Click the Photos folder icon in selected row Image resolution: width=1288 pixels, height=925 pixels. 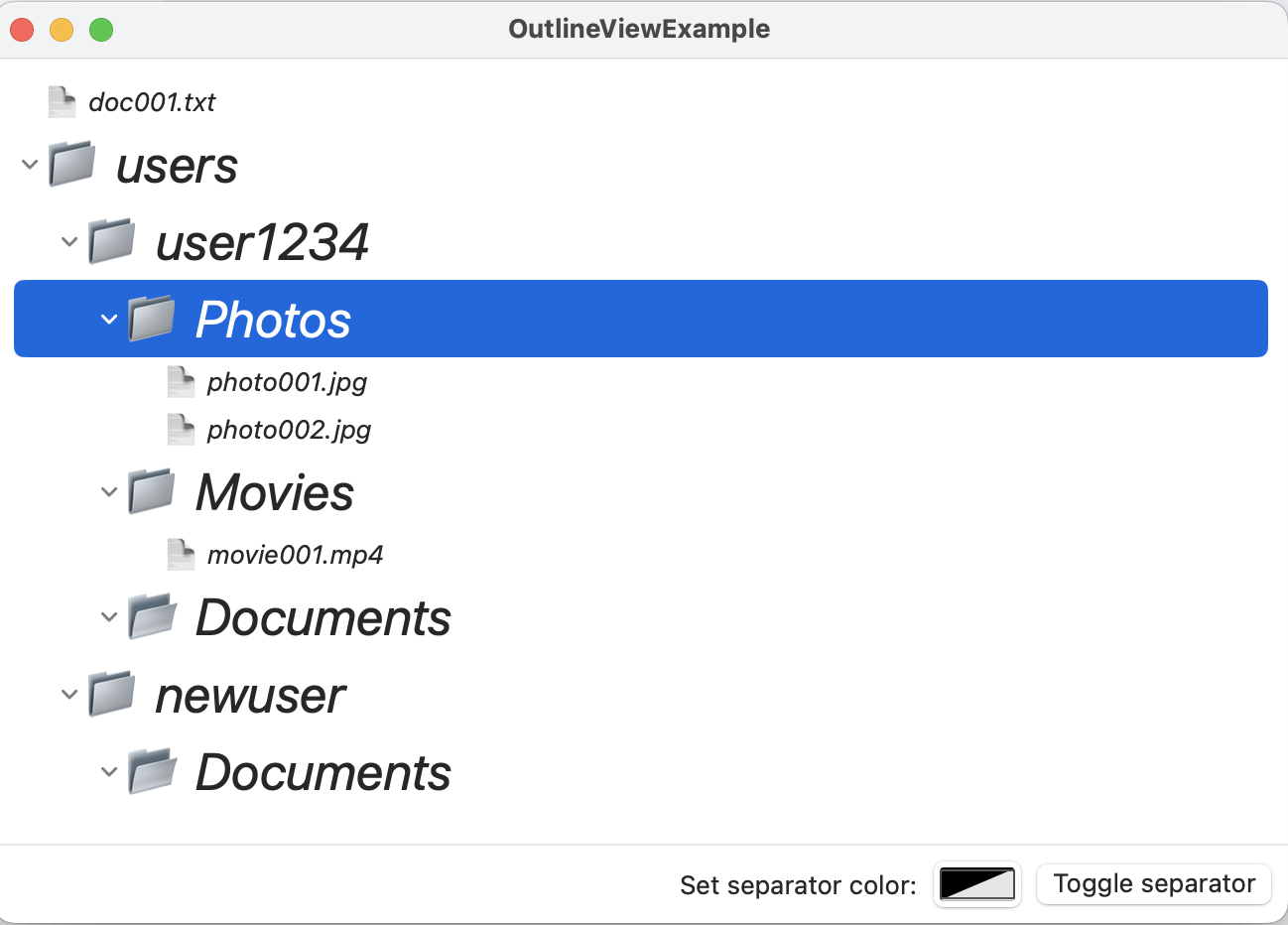(x=152, y=318)
